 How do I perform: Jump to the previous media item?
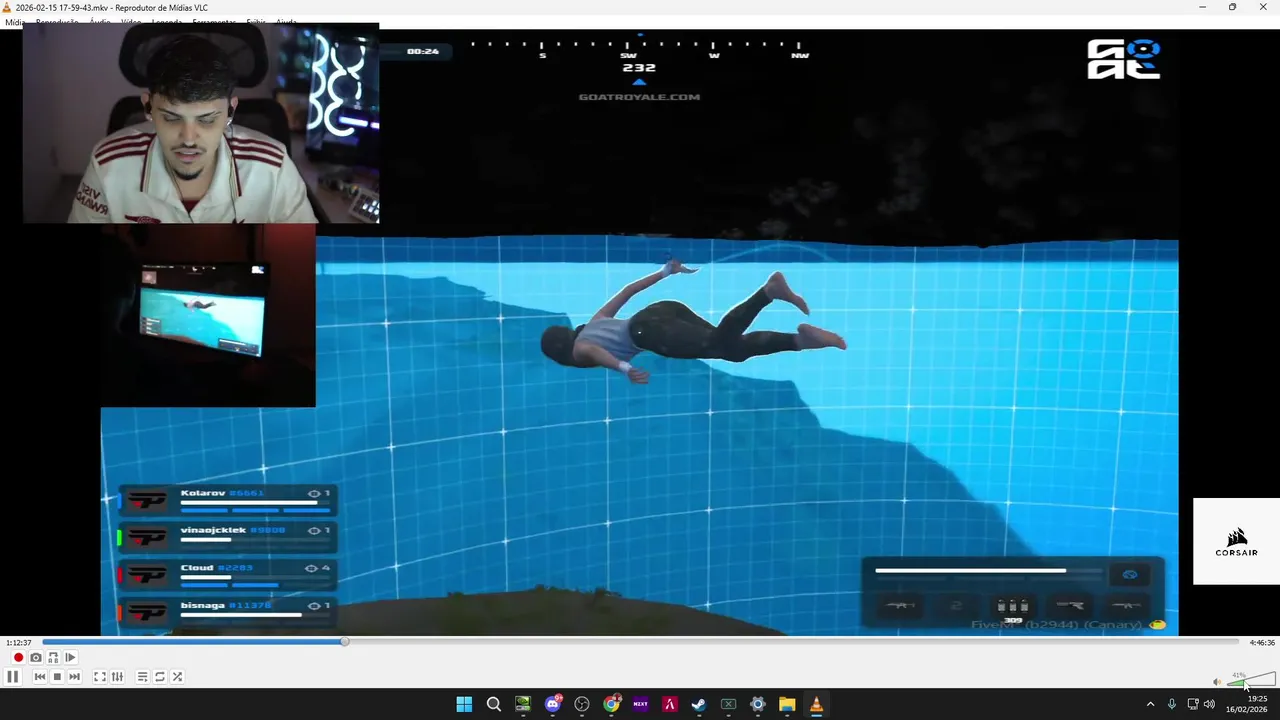pos(40,677)
